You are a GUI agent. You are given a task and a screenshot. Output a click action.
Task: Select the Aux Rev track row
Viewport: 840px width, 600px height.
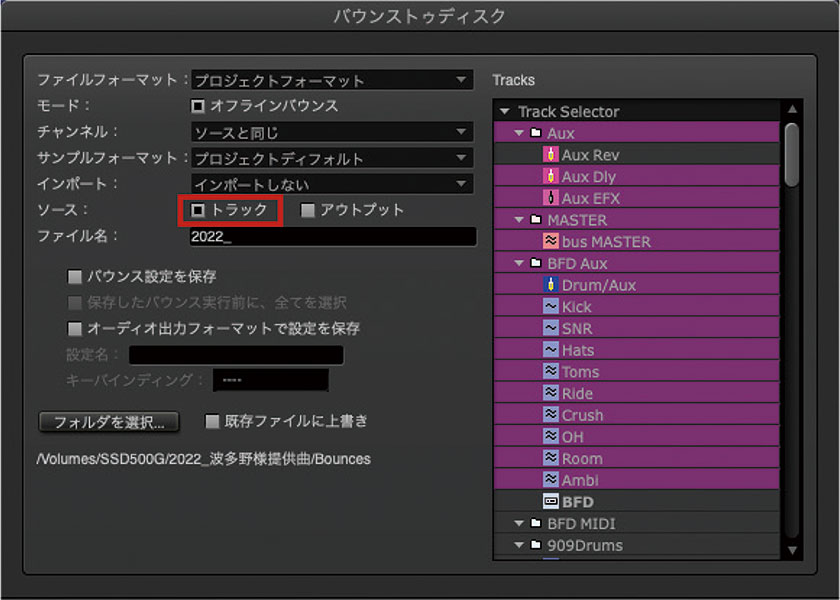point(636,155)
